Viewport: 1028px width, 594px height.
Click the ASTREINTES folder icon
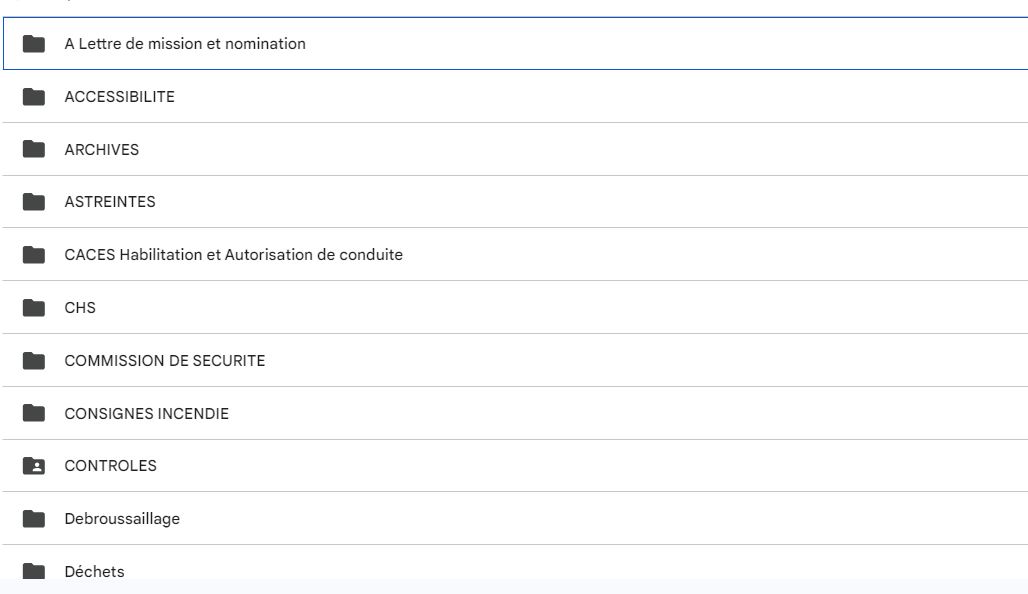click(33, 202)
